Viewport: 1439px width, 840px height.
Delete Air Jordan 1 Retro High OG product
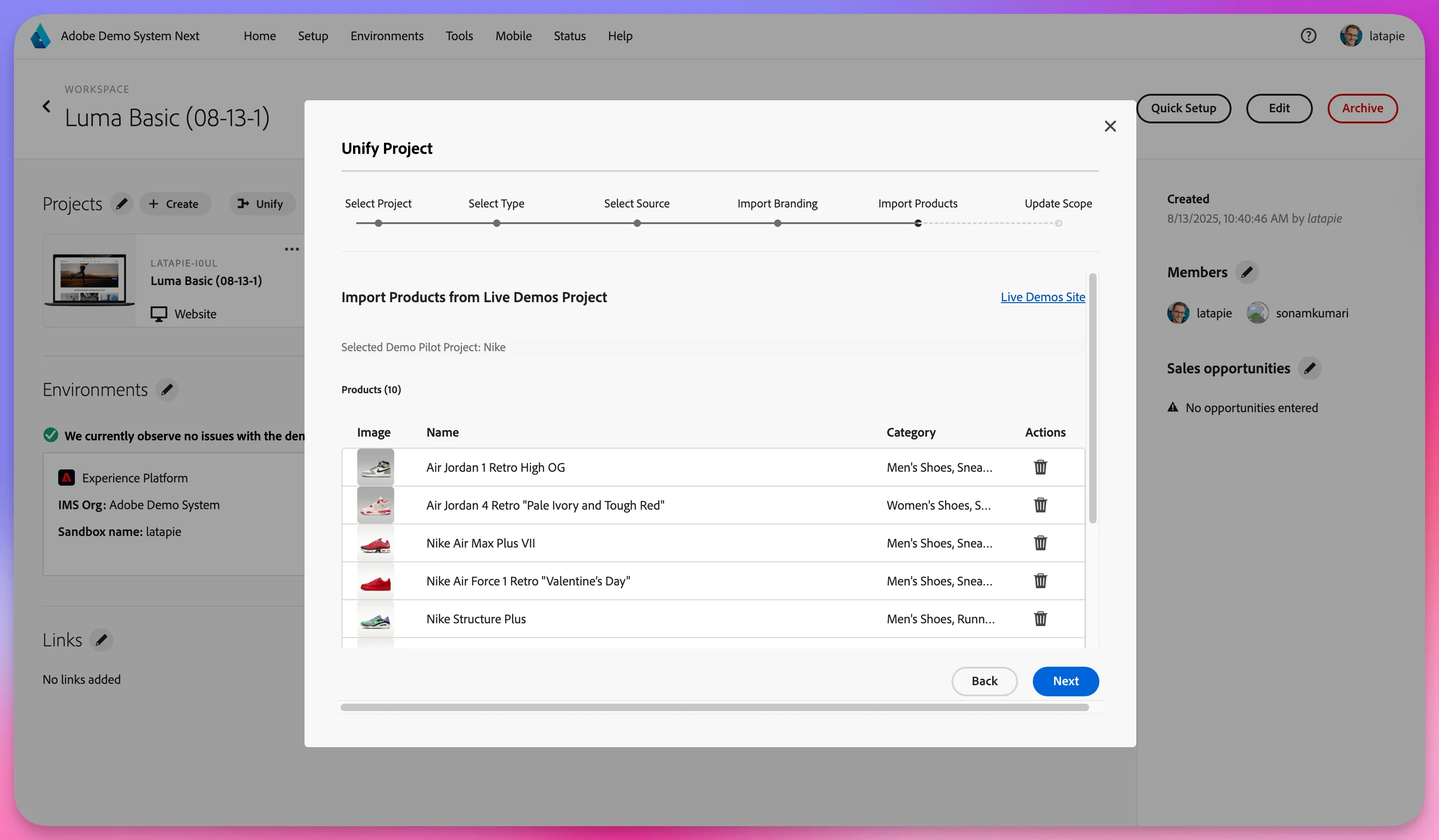pos(1040,467)
